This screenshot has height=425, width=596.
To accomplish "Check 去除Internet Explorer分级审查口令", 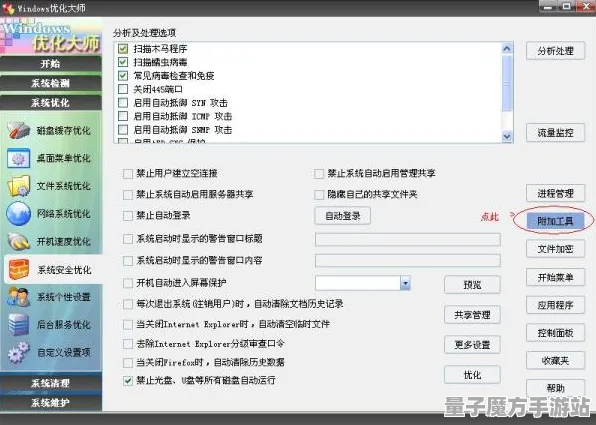I will pyautogui.click(x=128, y=344).
